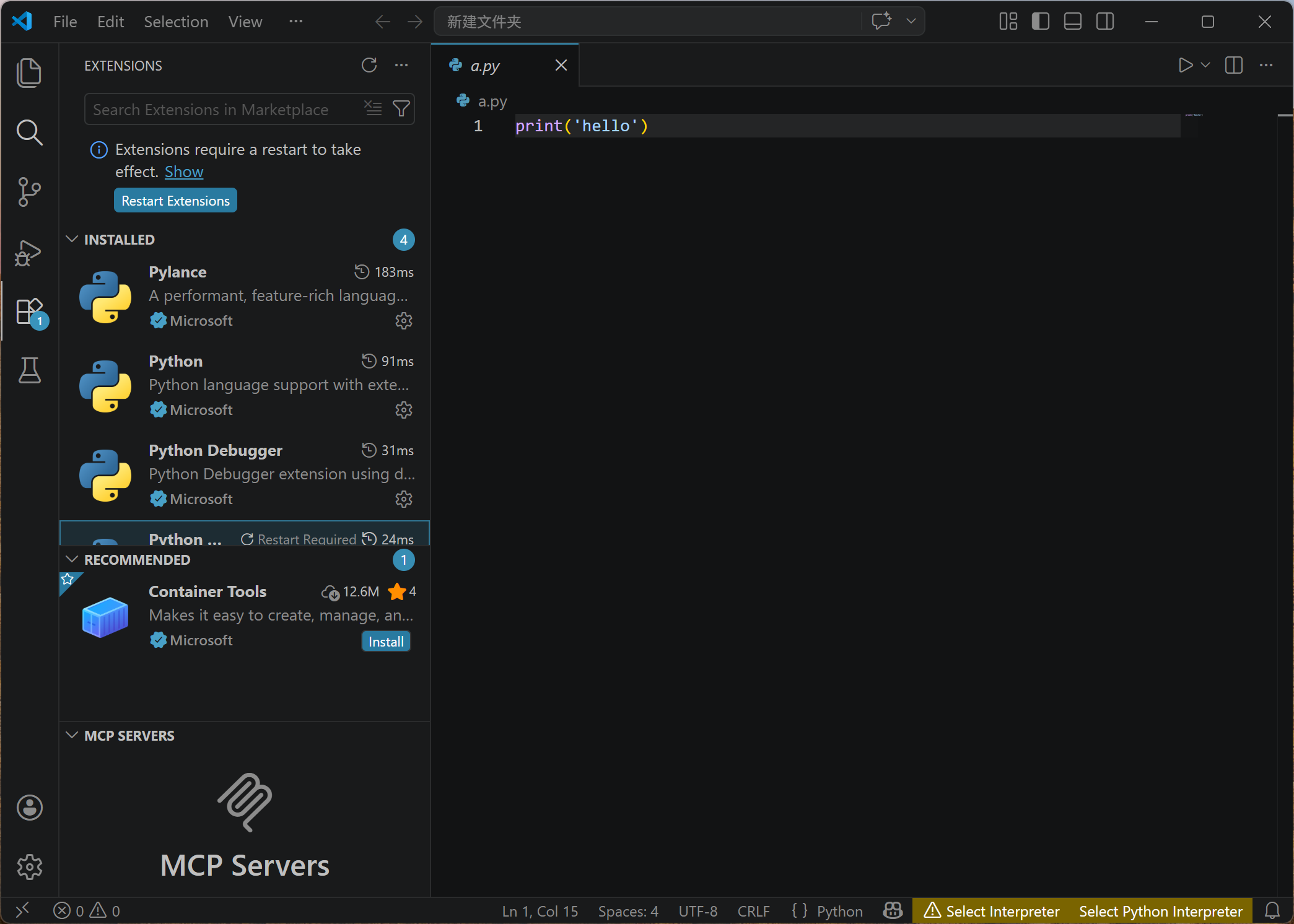Refresh the extensions list
The width and height of the screenshot is (1294, 924).
(369, 65)
